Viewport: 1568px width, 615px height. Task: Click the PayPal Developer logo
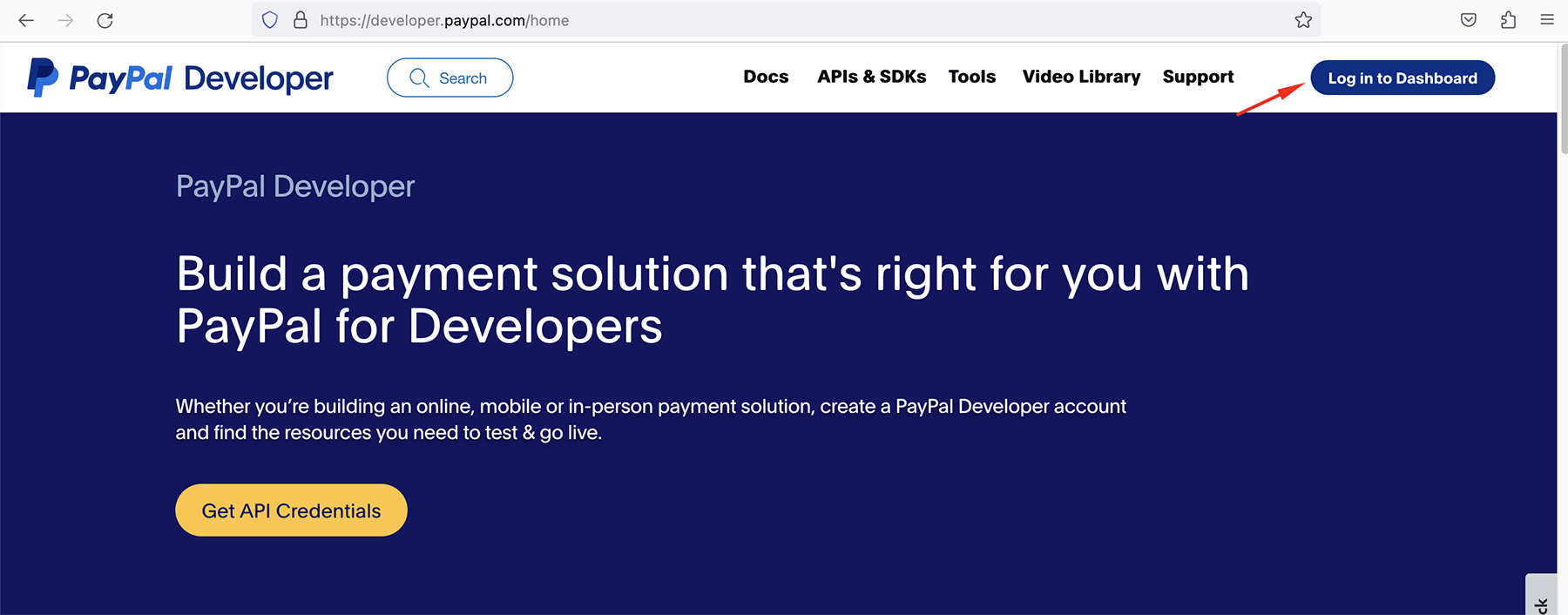[180, 78]
